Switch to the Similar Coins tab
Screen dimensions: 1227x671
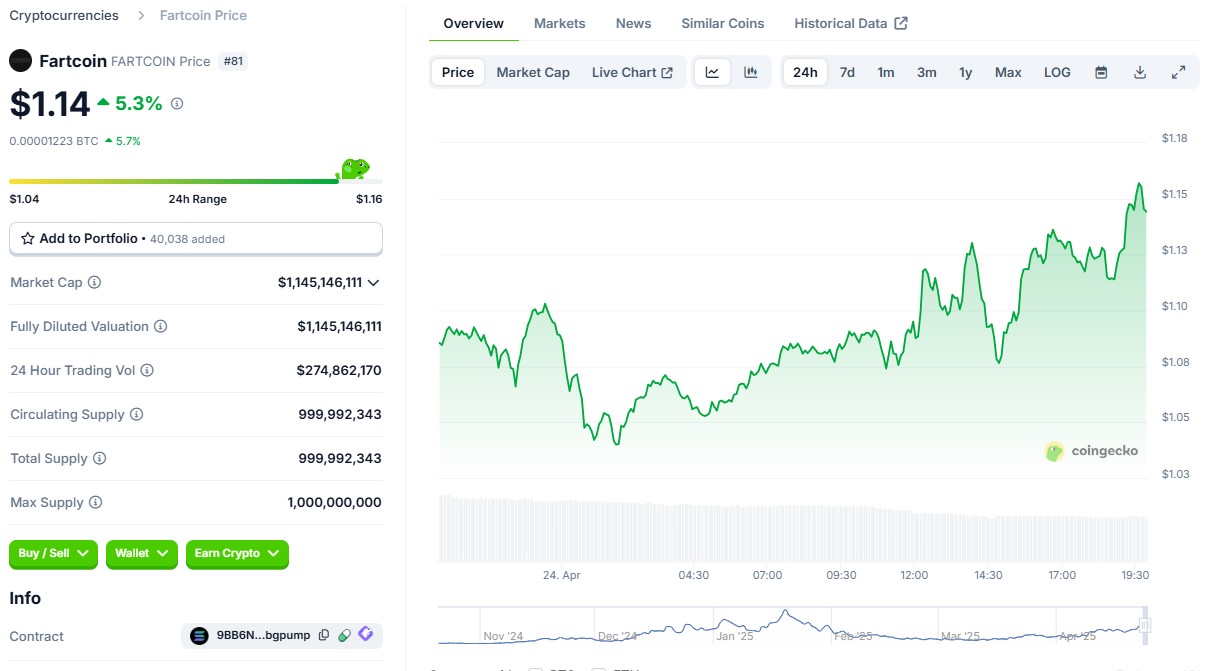point(723,23)
